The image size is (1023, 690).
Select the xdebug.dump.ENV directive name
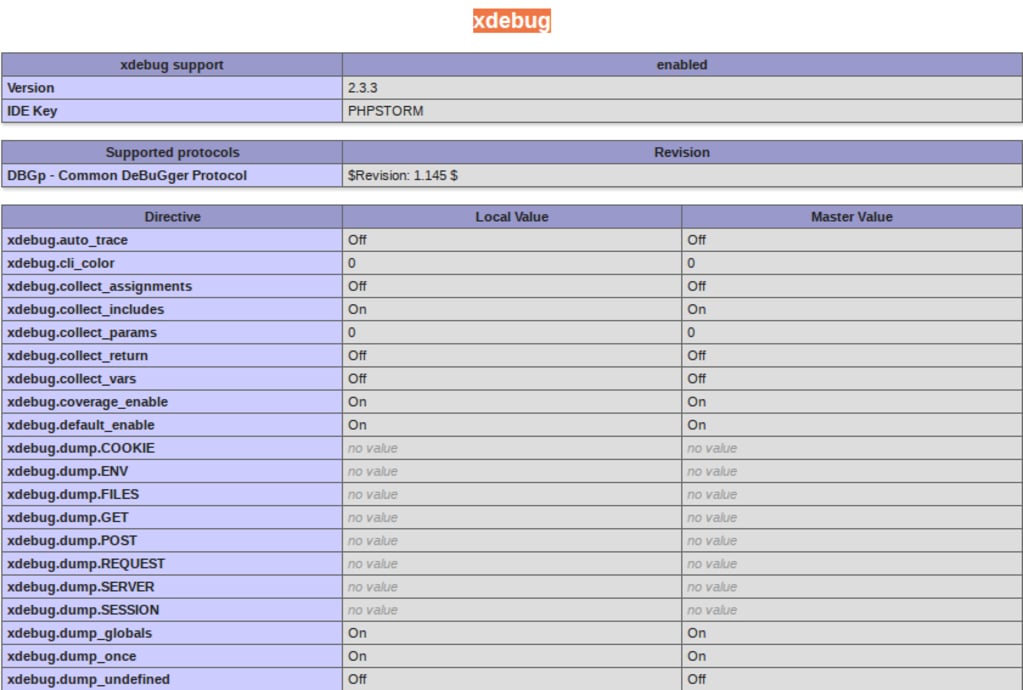pos(67,472)
